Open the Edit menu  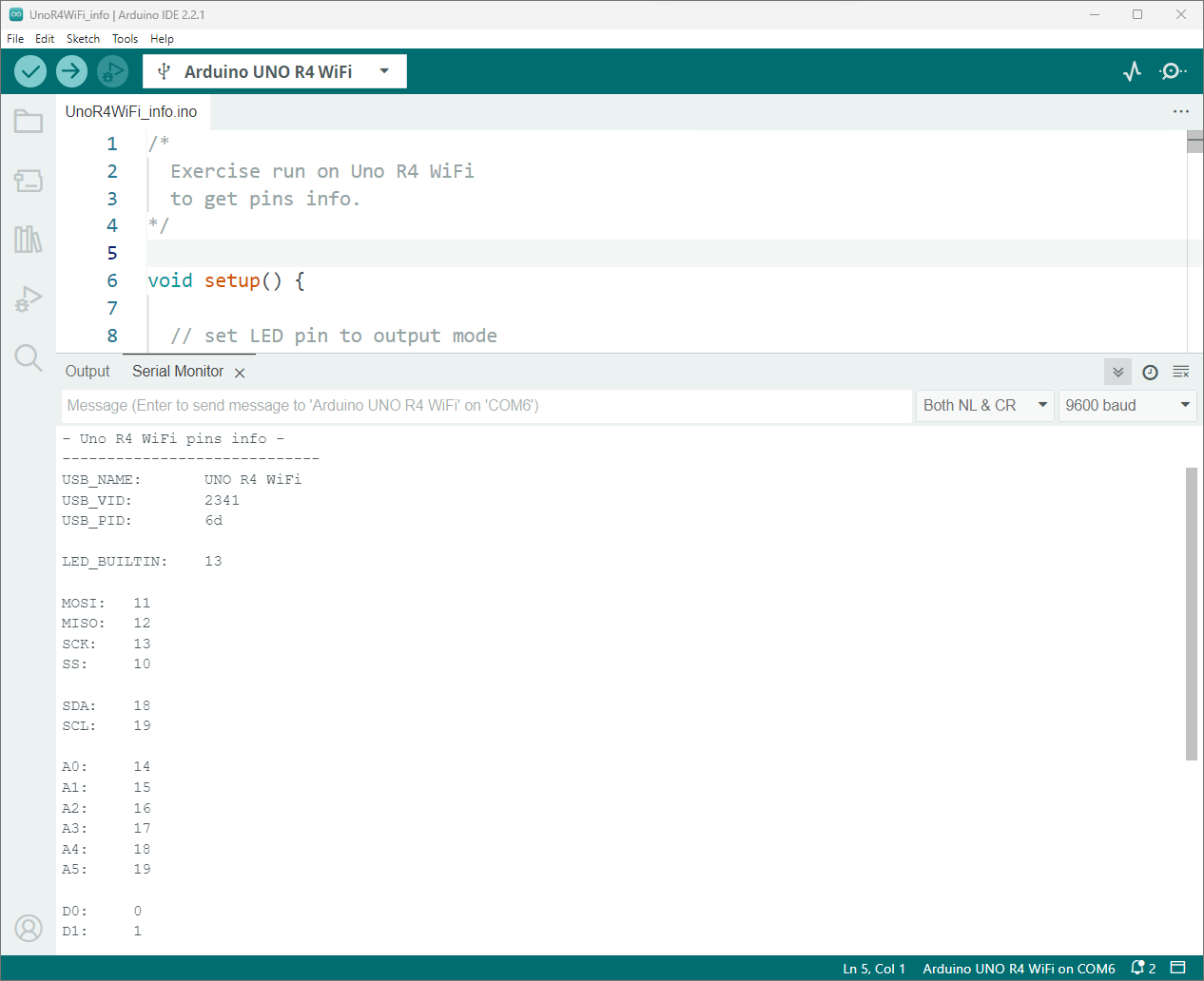(x=45, y=39)
